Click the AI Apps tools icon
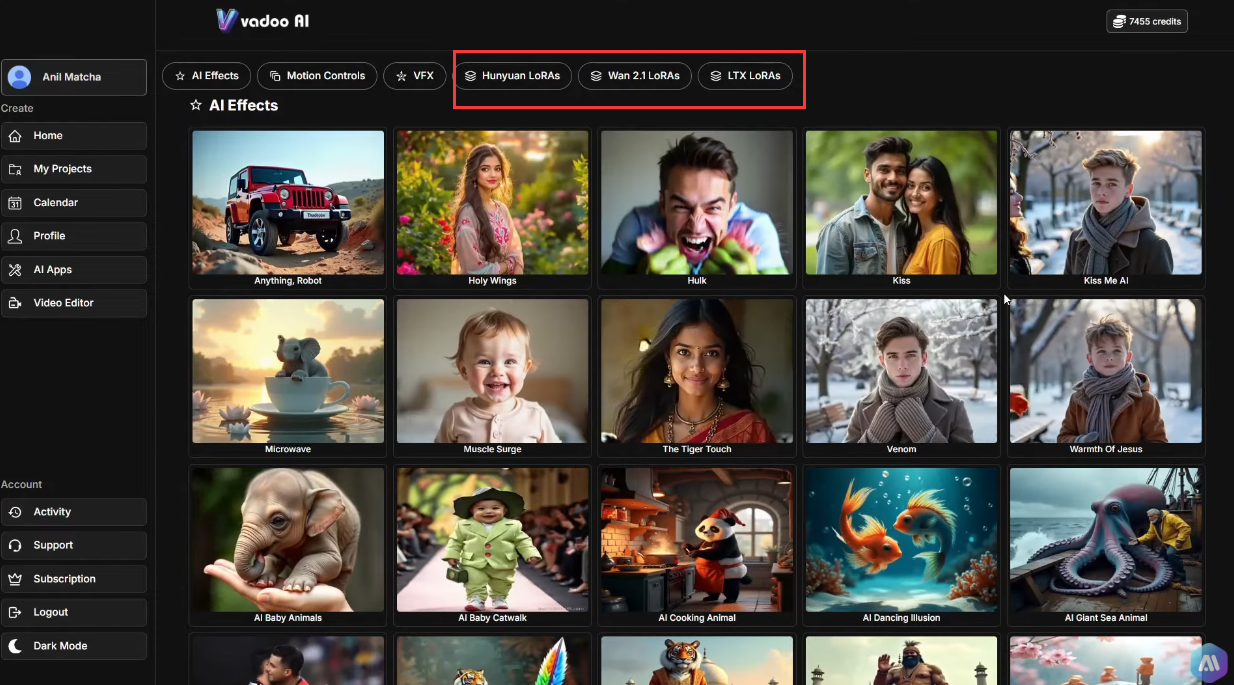 [x=15, y=270]
